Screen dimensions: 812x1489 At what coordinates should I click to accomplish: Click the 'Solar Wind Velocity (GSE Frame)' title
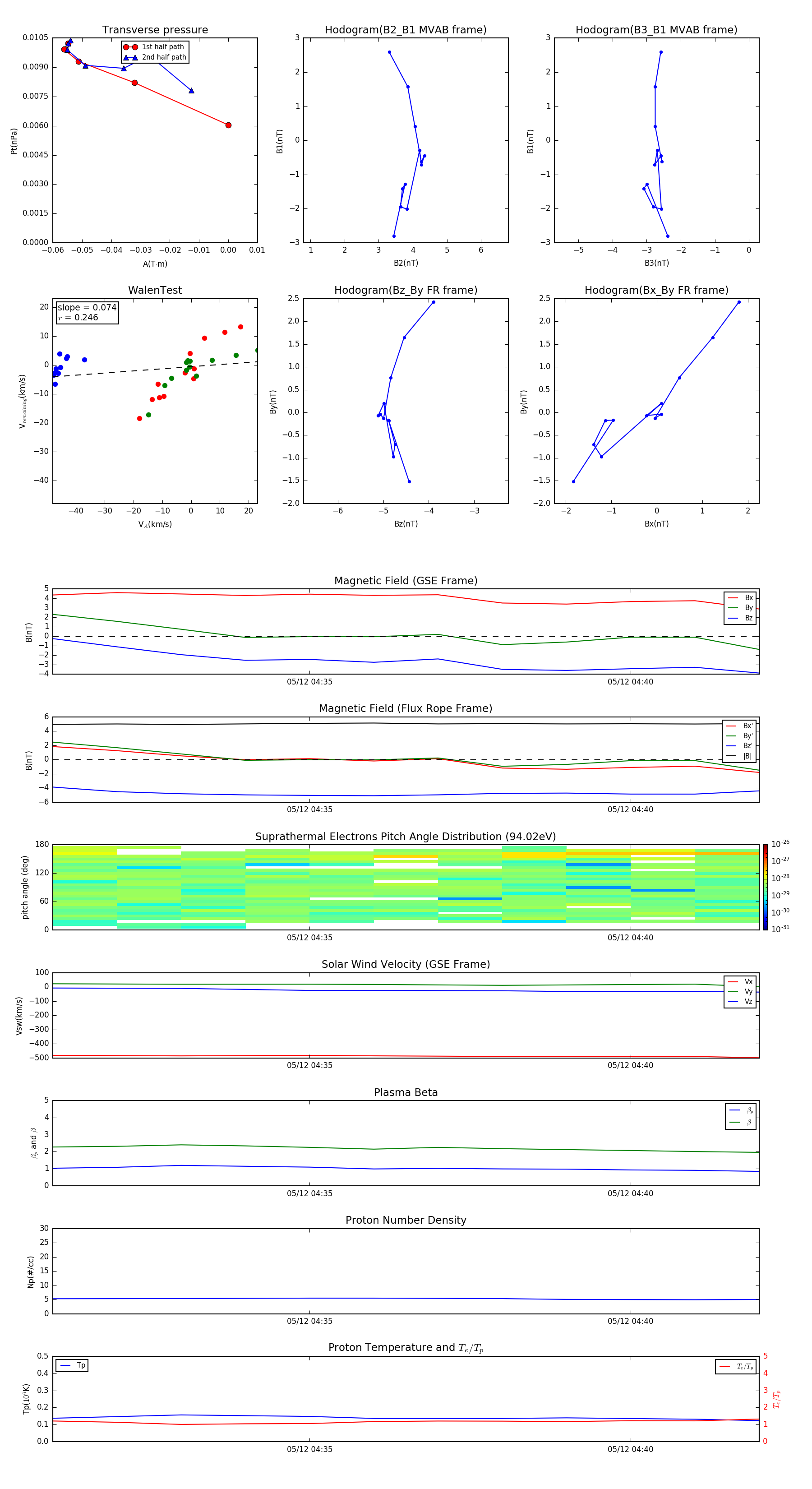coord(406,965)
